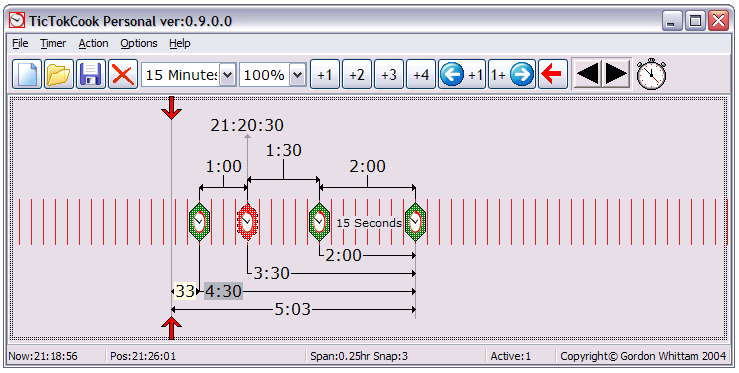Open the Options menu
The height and width of the screenshot is (373, 739).
pos(139,43)
